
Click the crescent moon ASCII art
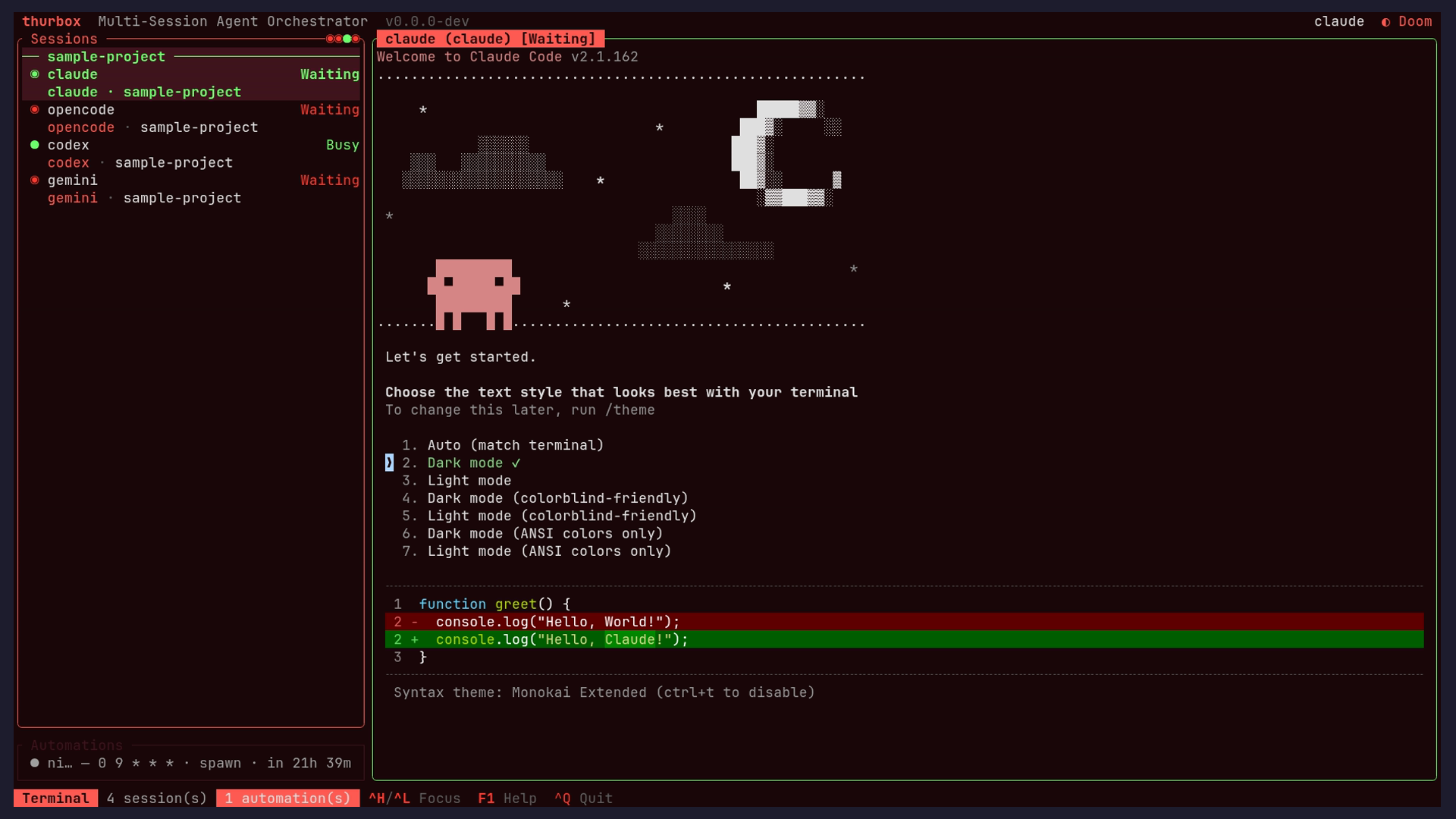click(x=786, y=153)
